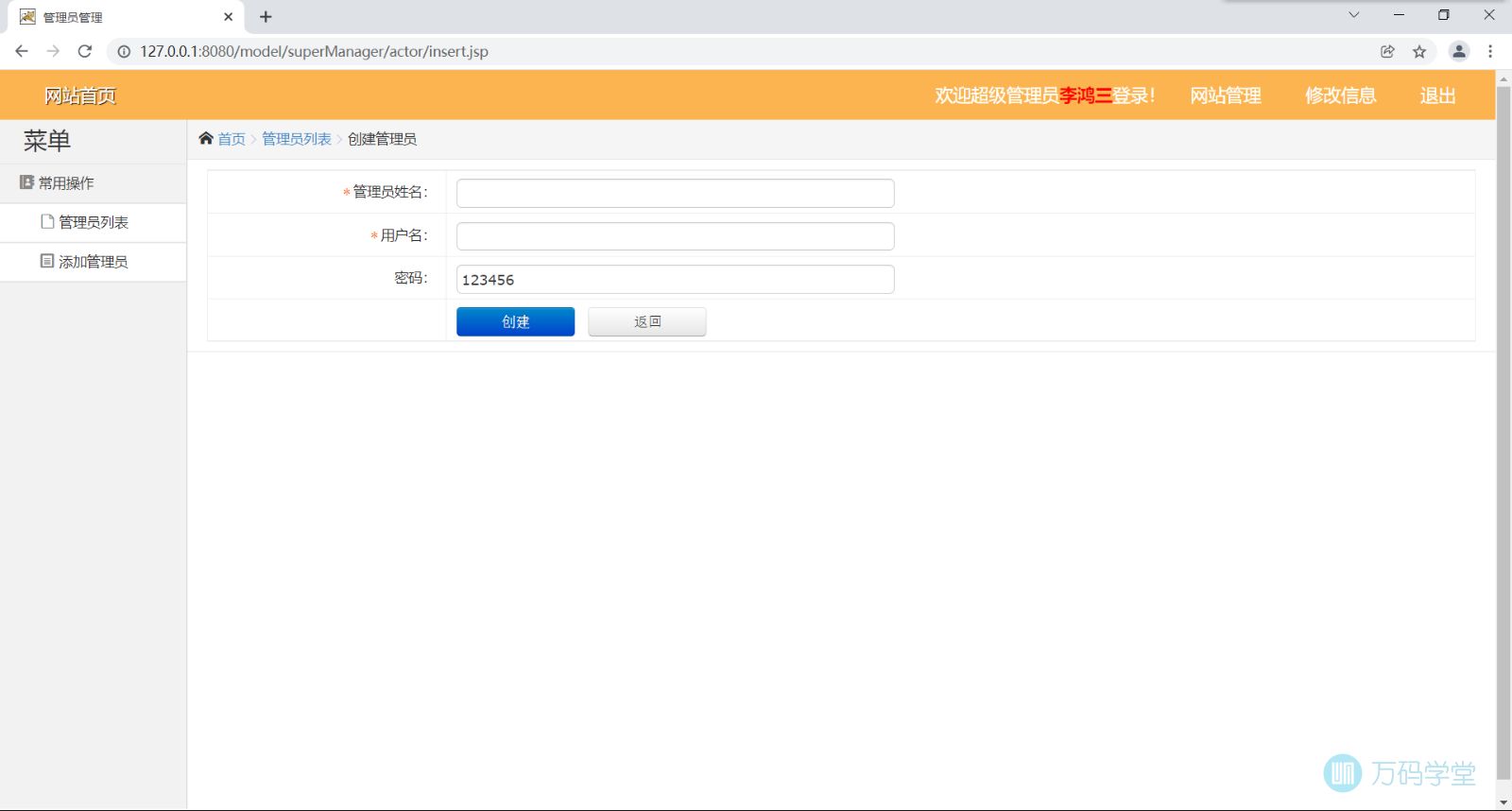Reload the page with refresh icon
Viewport: 1512px width, 811px height.
[x=85, y=51]
